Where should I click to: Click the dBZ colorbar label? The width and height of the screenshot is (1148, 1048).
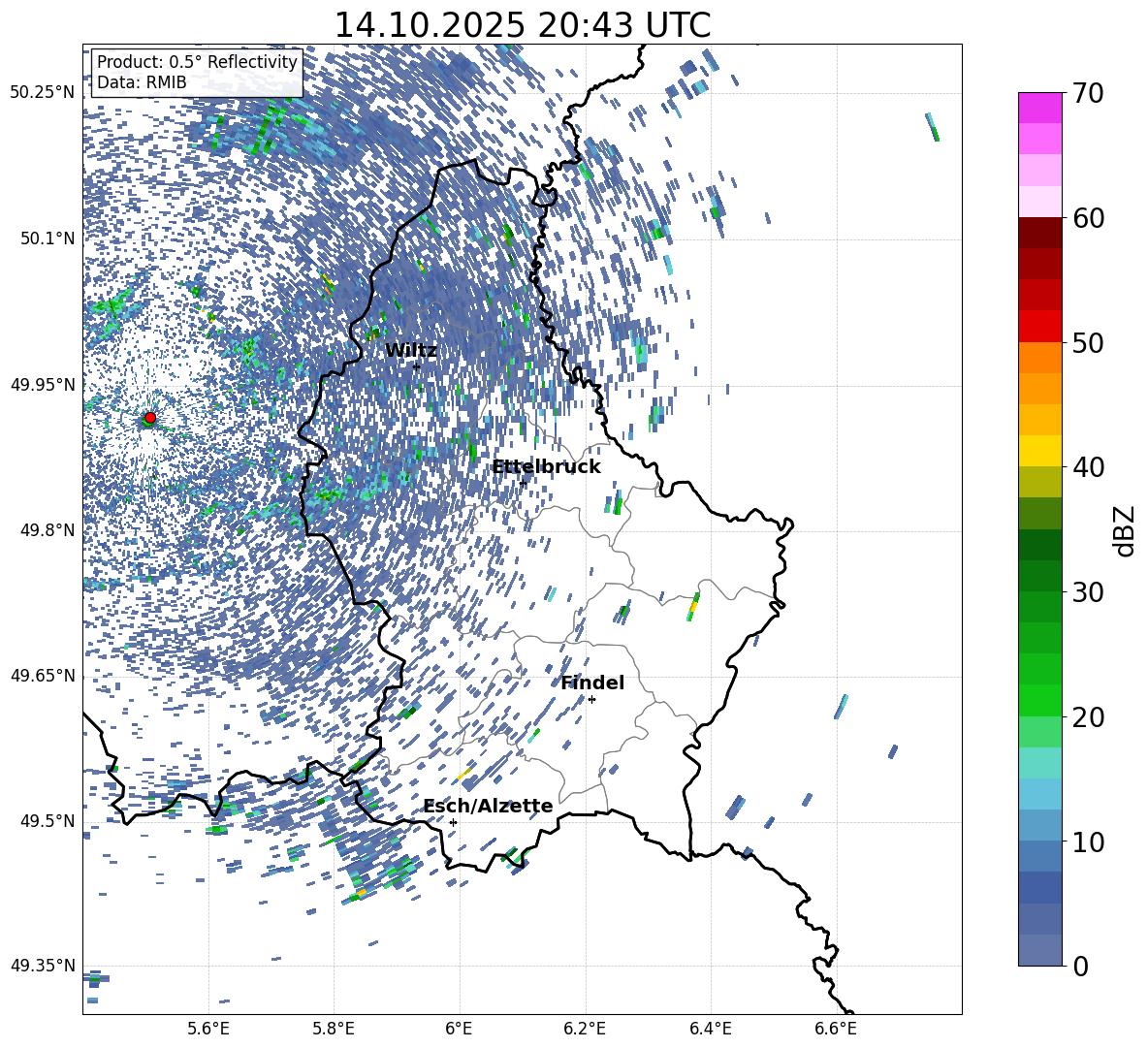click(x=1126, y=530)
